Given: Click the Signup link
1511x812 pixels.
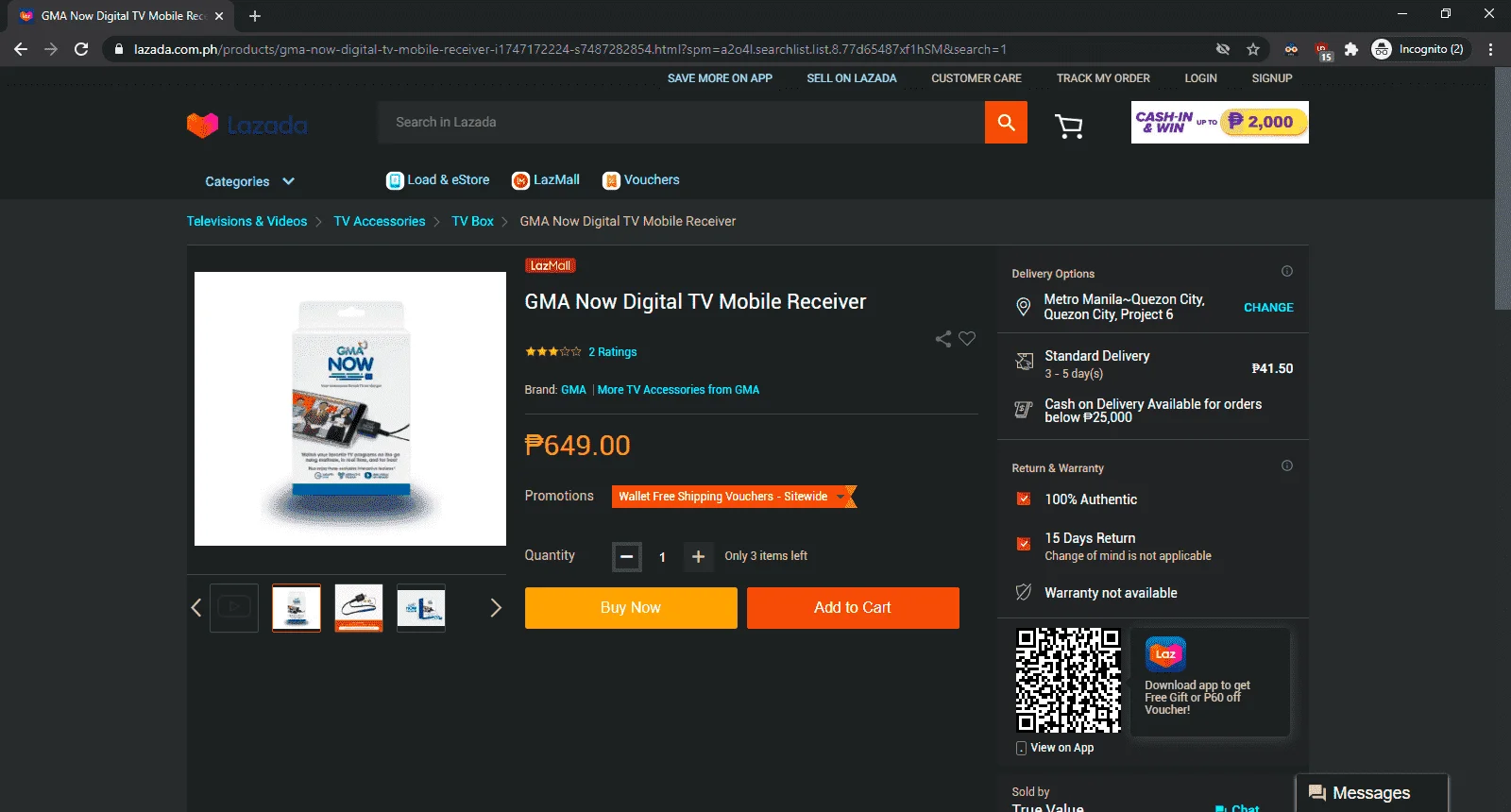Looking at the screenshot, I should [x=1272, y=78].
